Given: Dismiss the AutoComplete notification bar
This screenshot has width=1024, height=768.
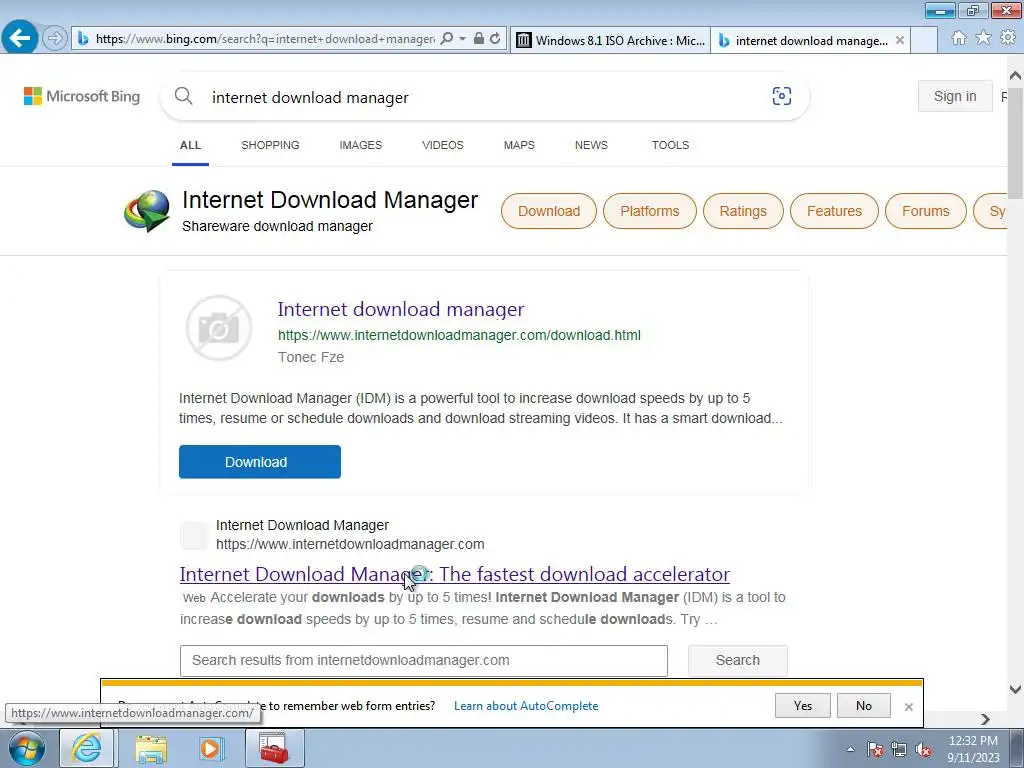Looking at the screenshot, I should click(x=908, y=707).
